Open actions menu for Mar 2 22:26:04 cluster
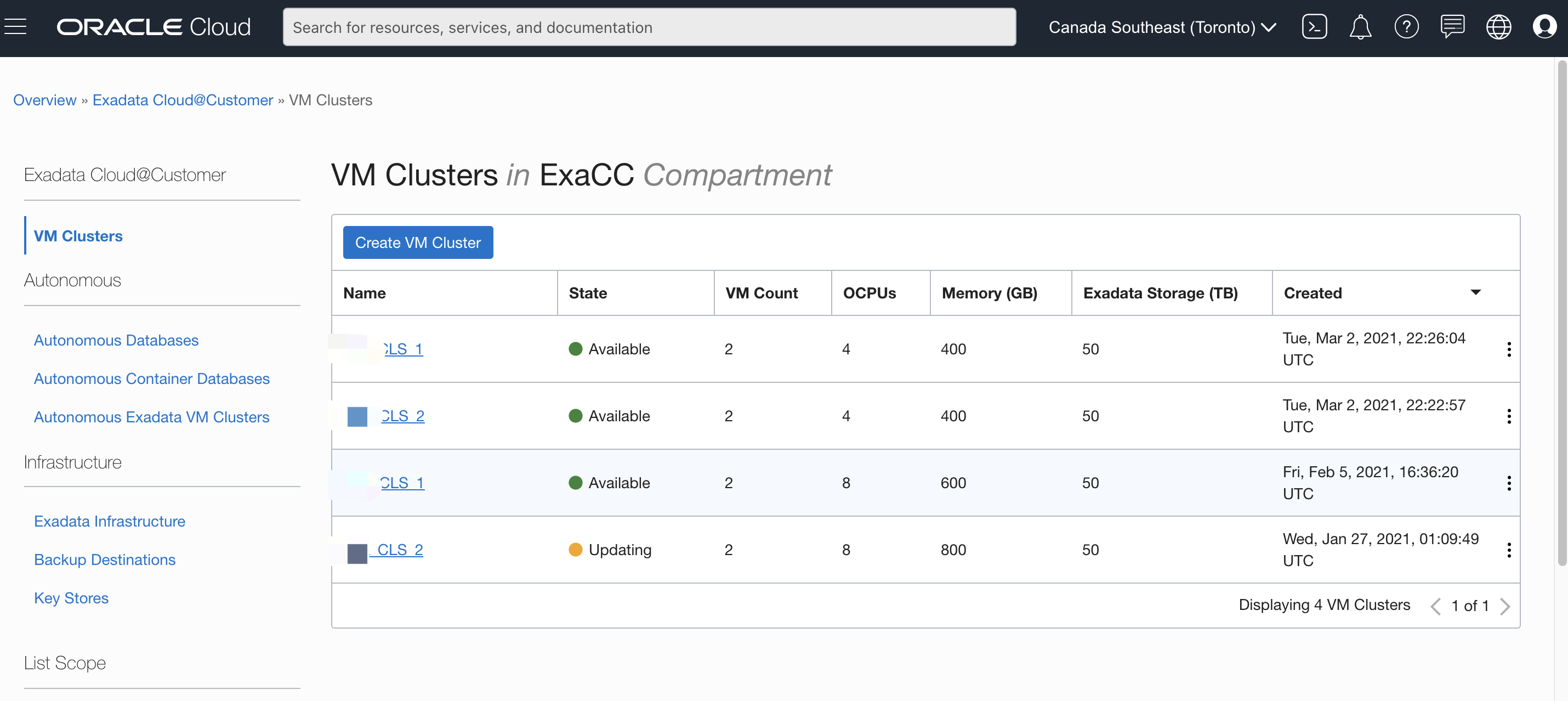 (x=1508, y=349)
